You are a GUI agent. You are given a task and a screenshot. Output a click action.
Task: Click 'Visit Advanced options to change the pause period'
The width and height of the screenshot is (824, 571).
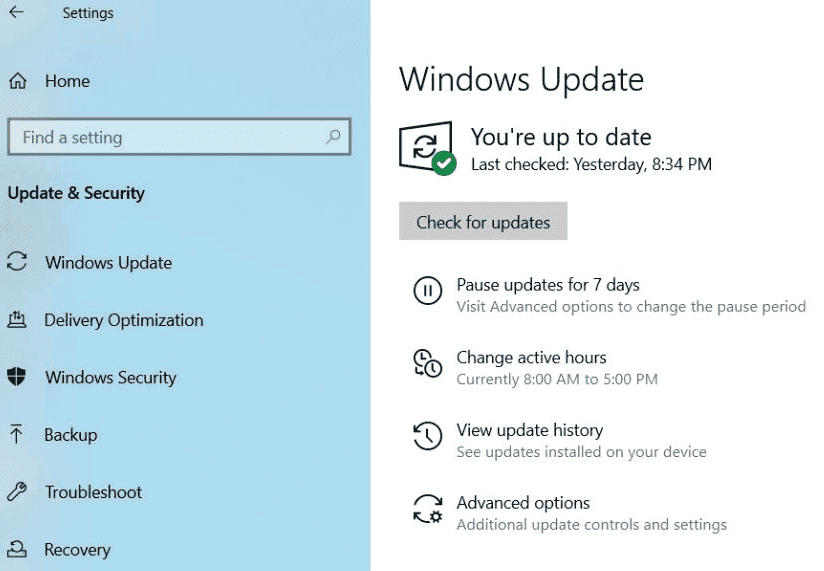pos(631,306)
